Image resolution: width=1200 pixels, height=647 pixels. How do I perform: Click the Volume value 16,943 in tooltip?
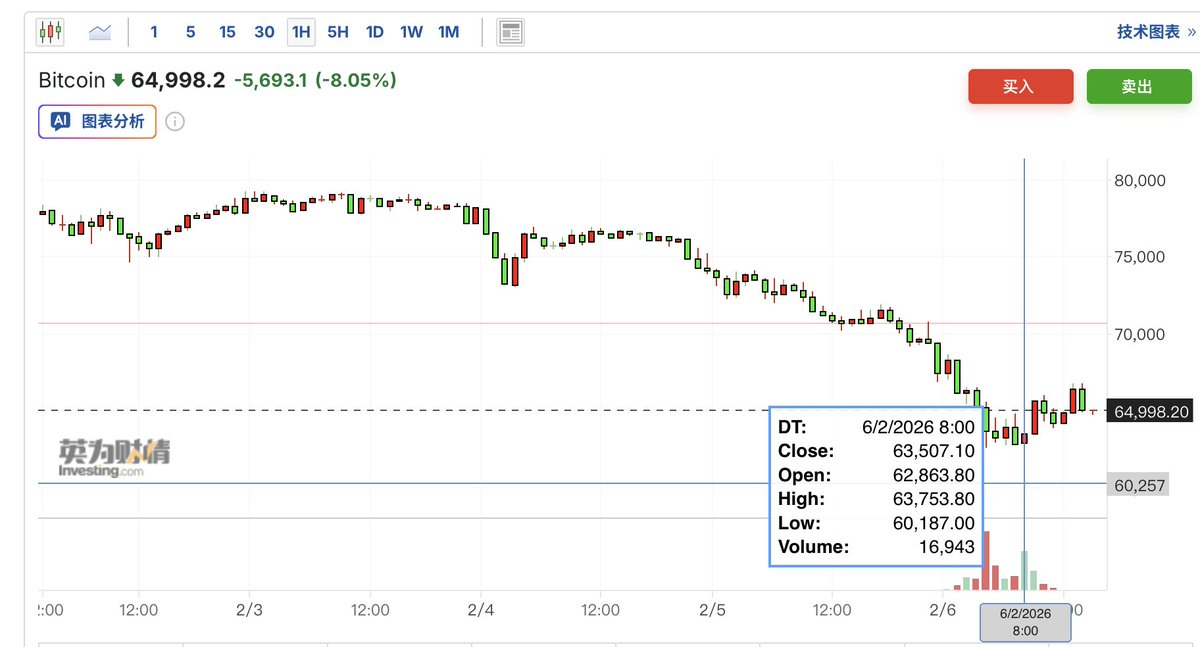point(949,547)
